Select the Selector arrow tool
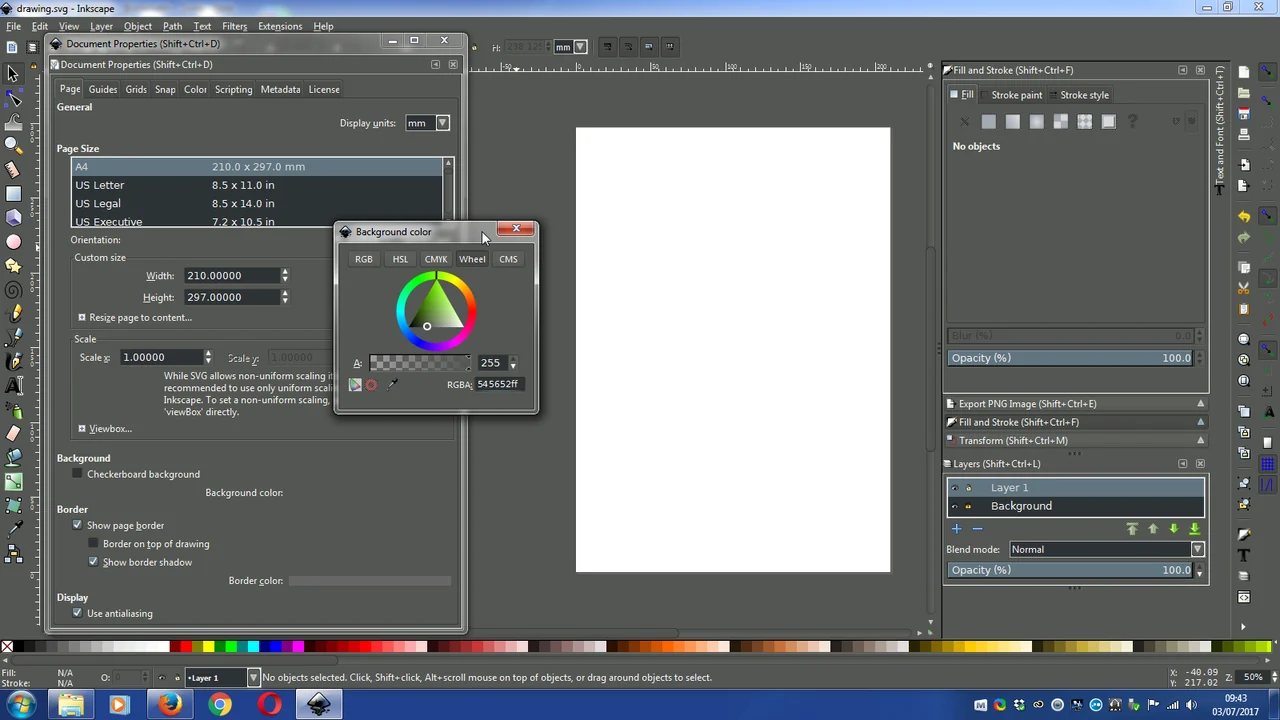This screenshot has height=720, width=1280. coord(13,74)
